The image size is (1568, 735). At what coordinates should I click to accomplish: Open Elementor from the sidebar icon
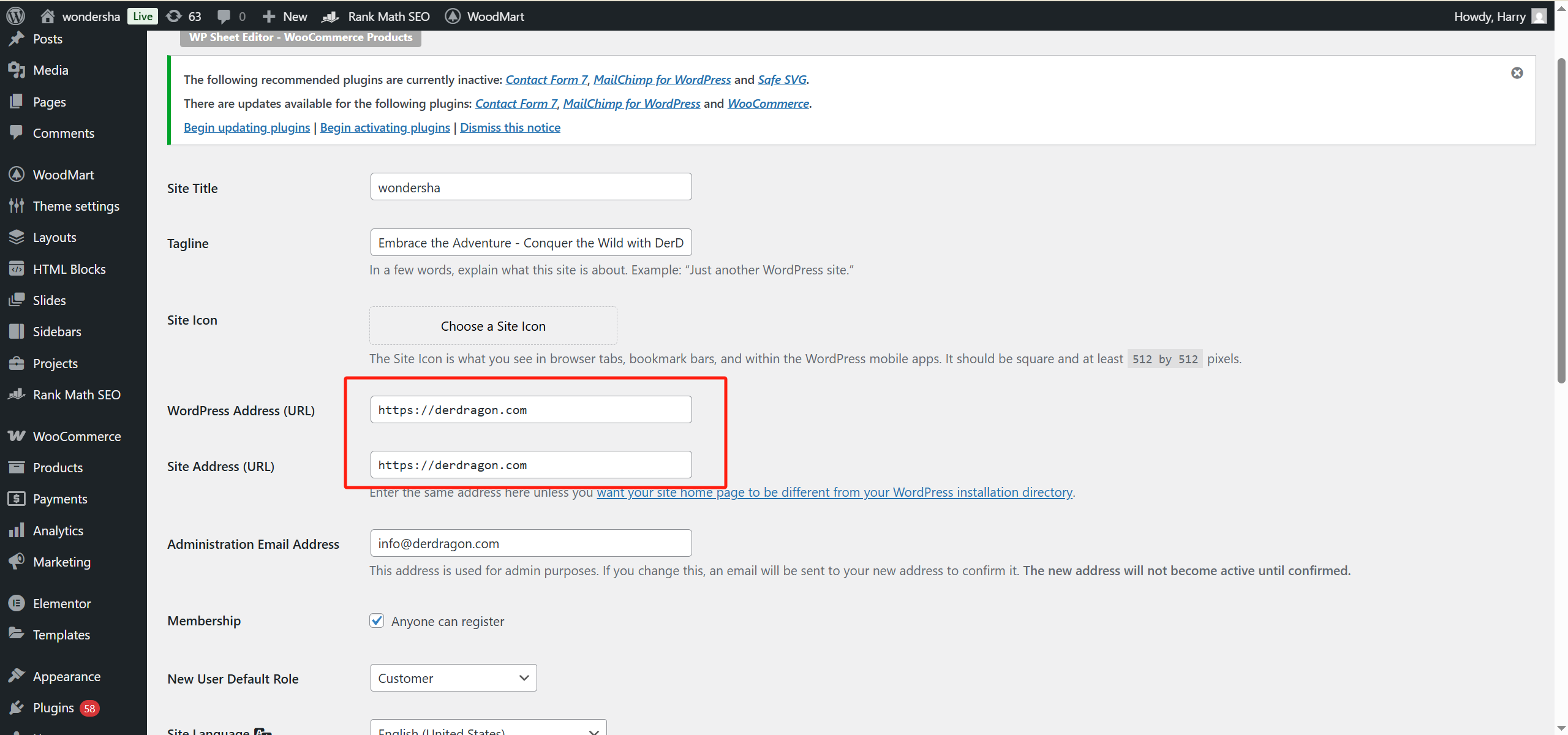click(17, 603)
